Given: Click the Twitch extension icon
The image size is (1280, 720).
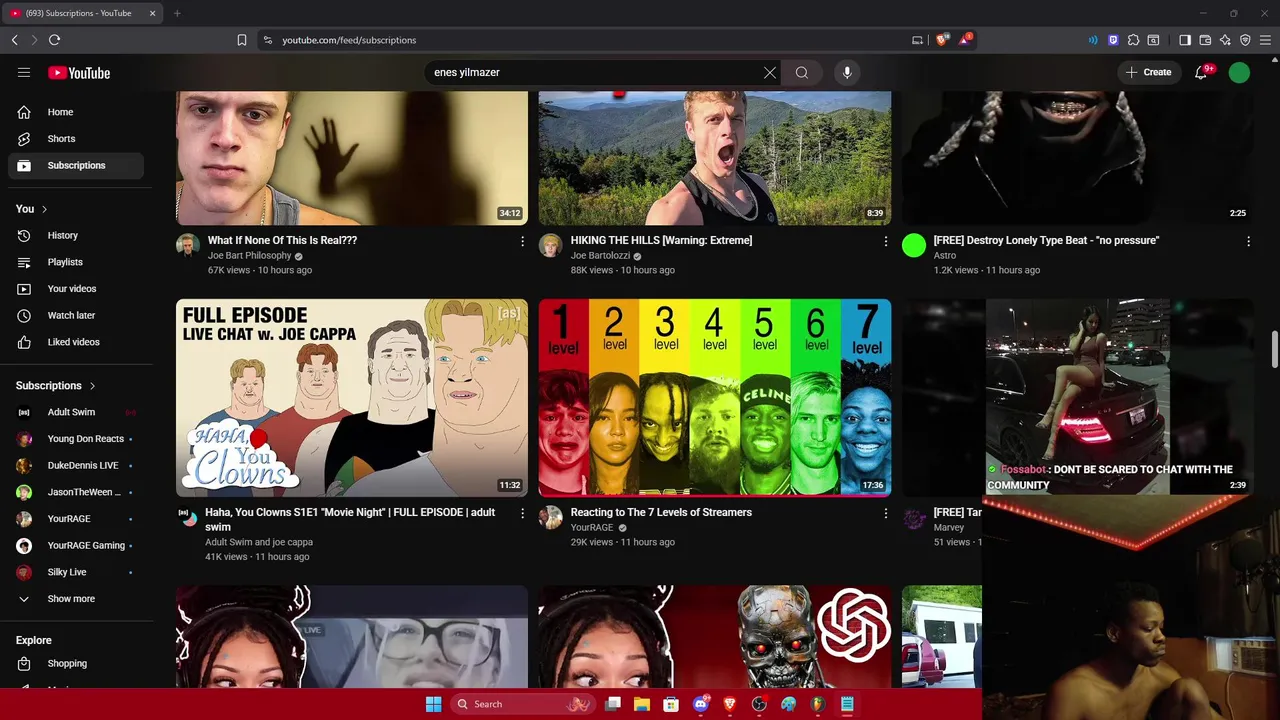Looking at the screenshot, I should [1113, 40].
